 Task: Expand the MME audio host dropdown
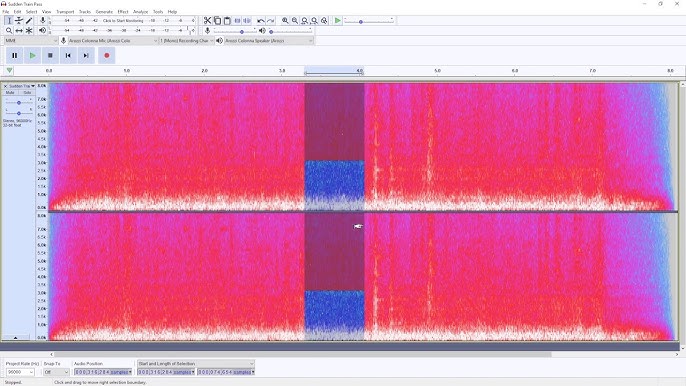coord(31,41)
